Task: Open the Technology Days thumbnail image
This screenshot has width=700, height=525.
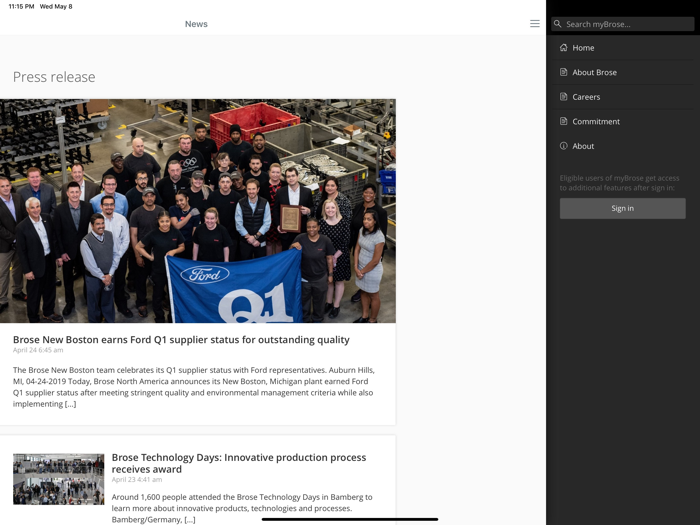Action: 58,479
